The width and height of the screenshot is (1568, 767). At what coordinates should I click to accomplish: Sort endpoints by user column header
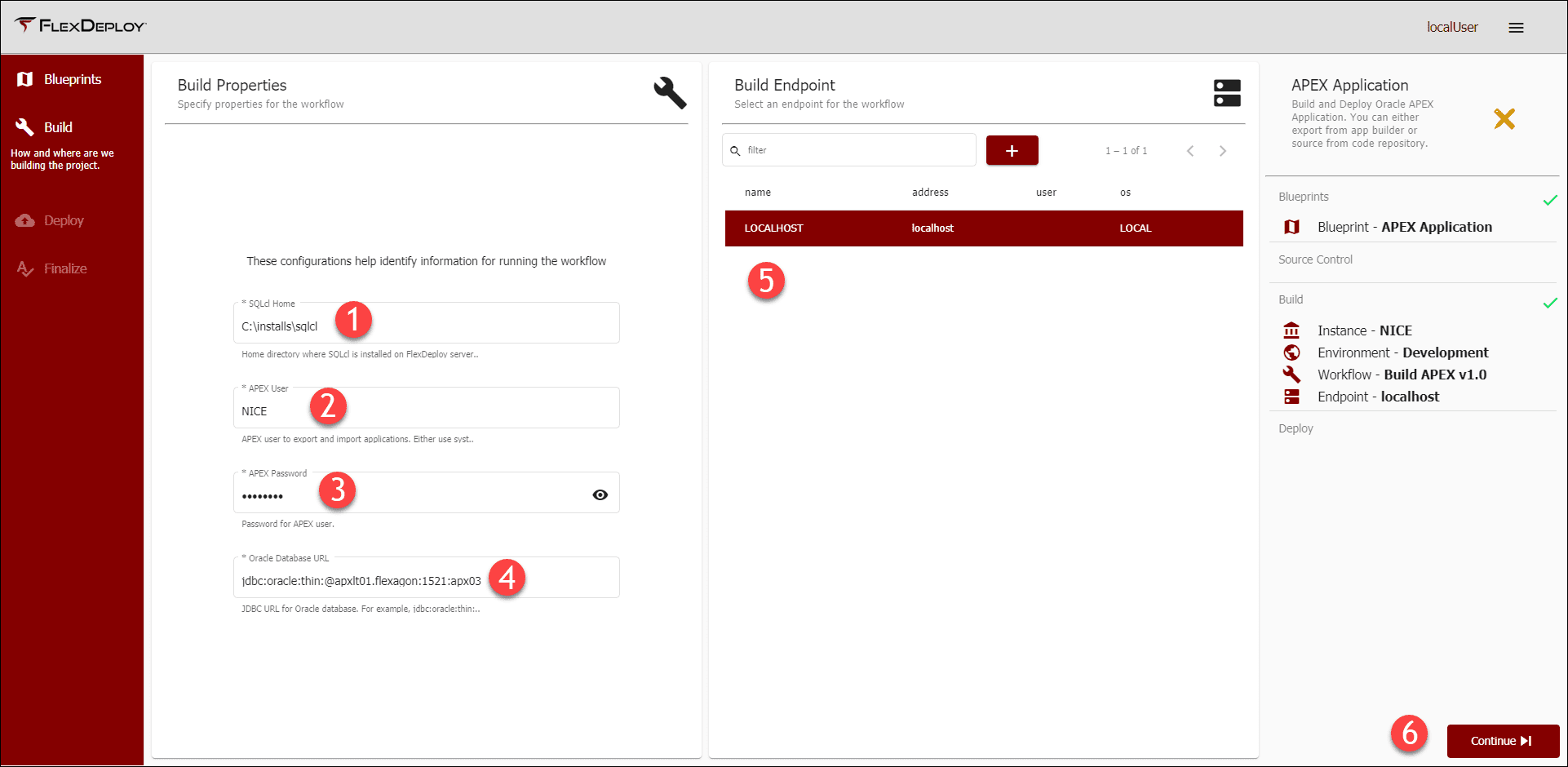click(x=1046, y=193)
